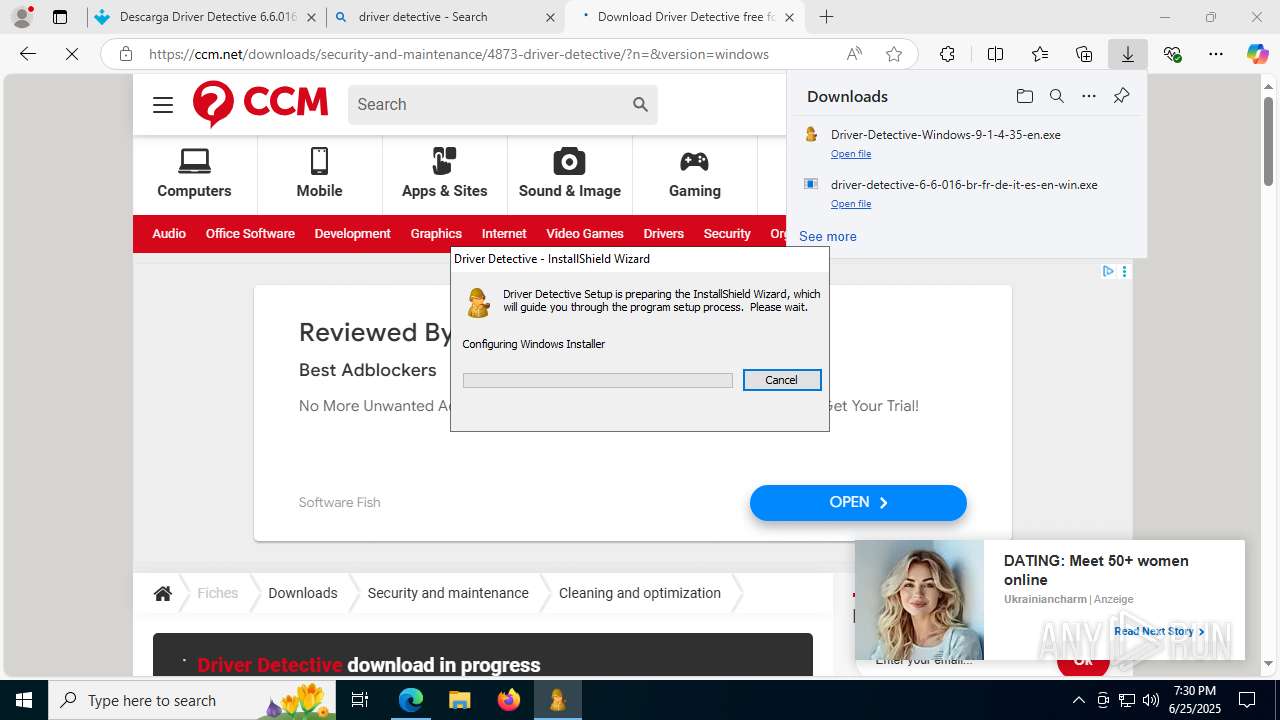Open a new browser tab
The width and height of the screenshot is (1280, 720).
point(826,17)
